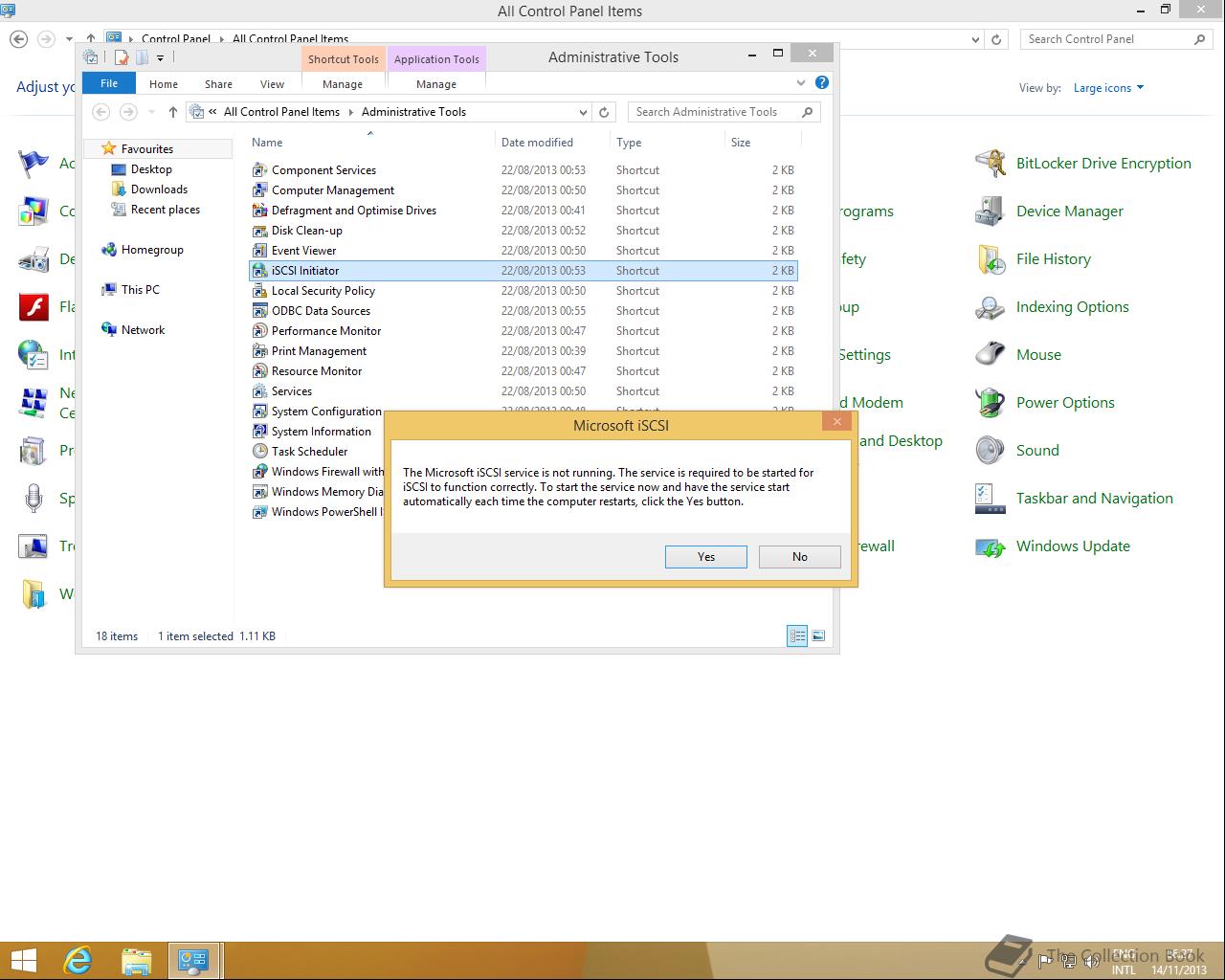Screen dimensions: 1225x980
Task: Click the System Configuration icon
Action: pos(259,411)
